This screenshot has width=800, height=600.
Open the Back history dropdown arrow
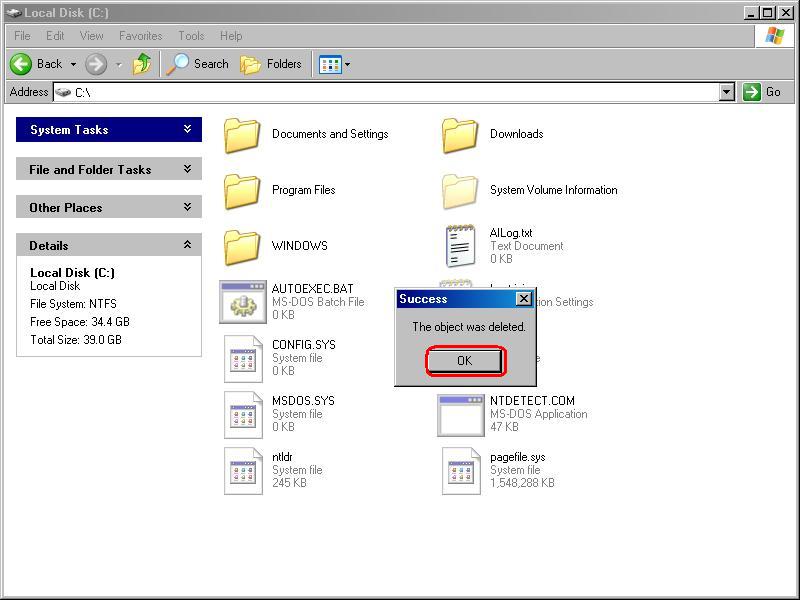pyautogui.click(x=73, y=64)
